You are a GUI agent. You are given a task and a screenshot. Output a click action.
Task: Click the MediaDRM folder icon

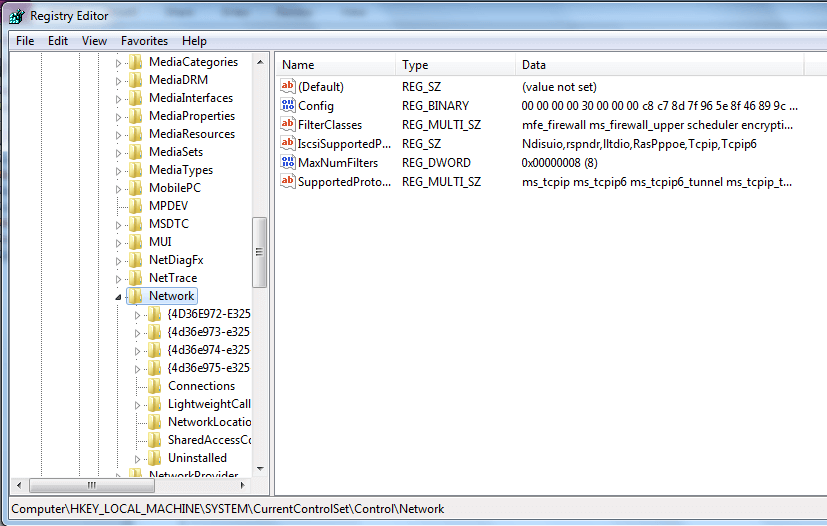pos(136,80)
